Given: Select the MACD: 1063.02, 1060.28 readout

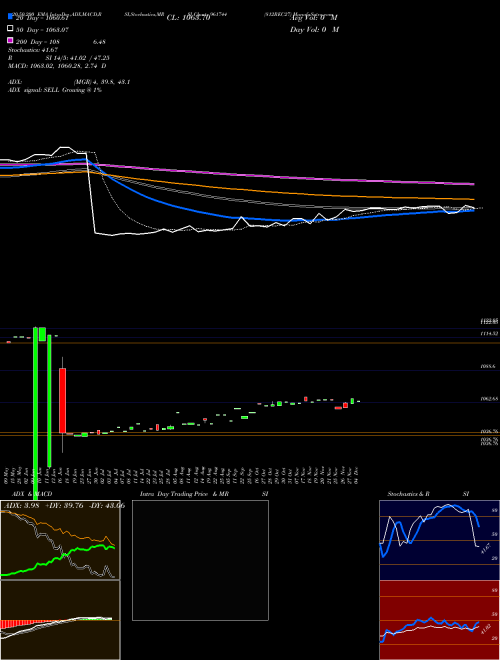Looking at the screenshot, I should tap(57, 66).
